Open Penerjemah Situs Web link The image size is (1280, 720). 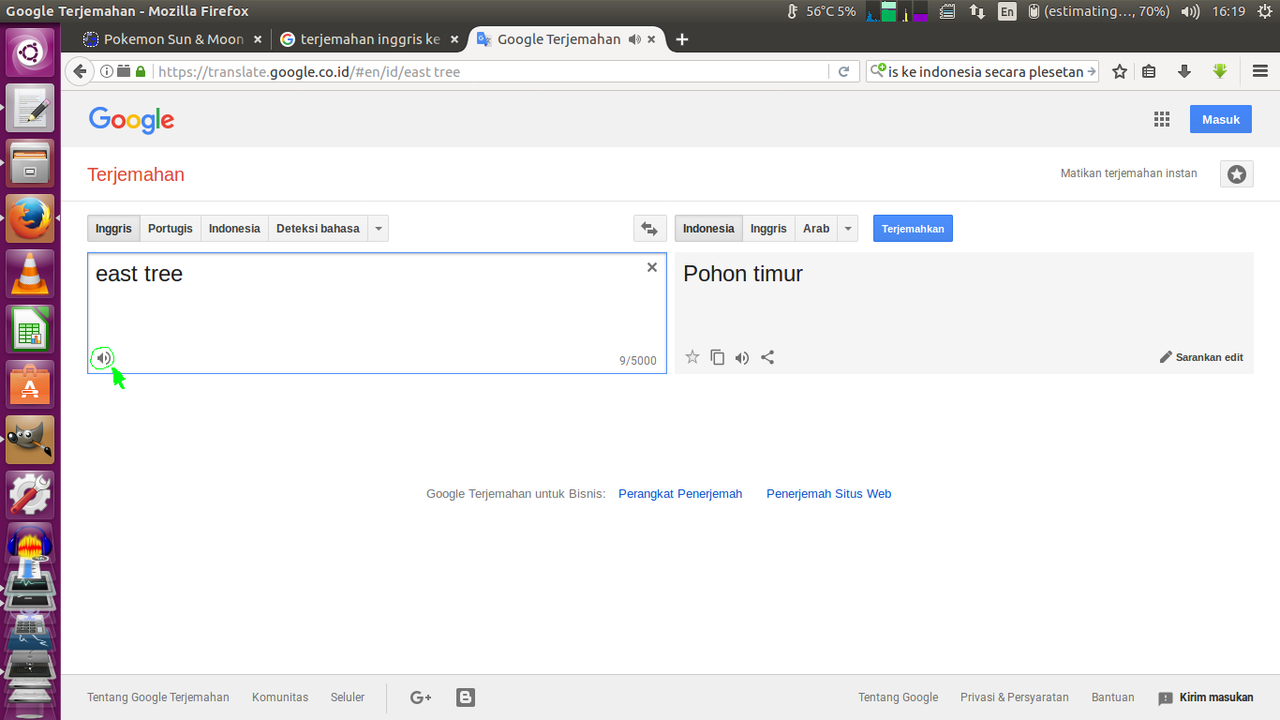pos(828,493)
